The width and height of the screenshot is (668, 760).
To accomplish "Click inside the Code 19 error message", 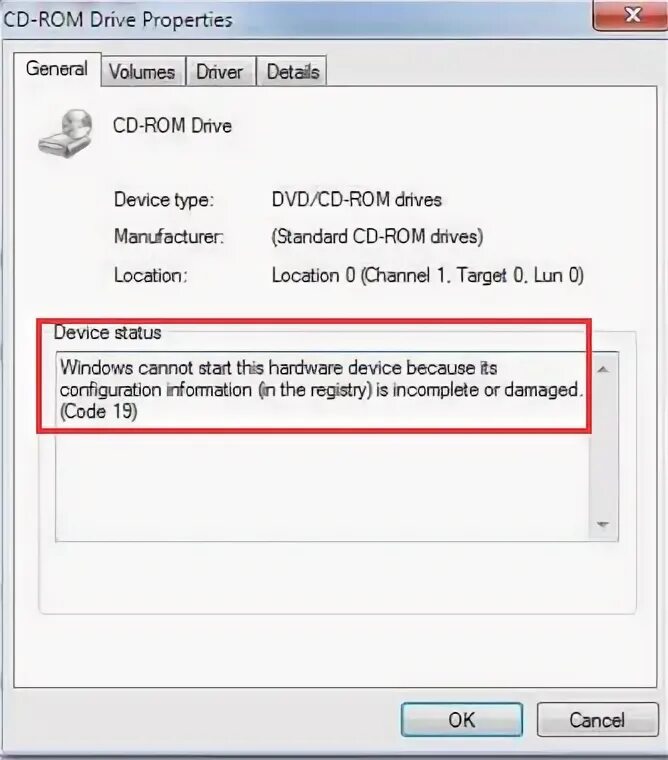I will 321,390.
